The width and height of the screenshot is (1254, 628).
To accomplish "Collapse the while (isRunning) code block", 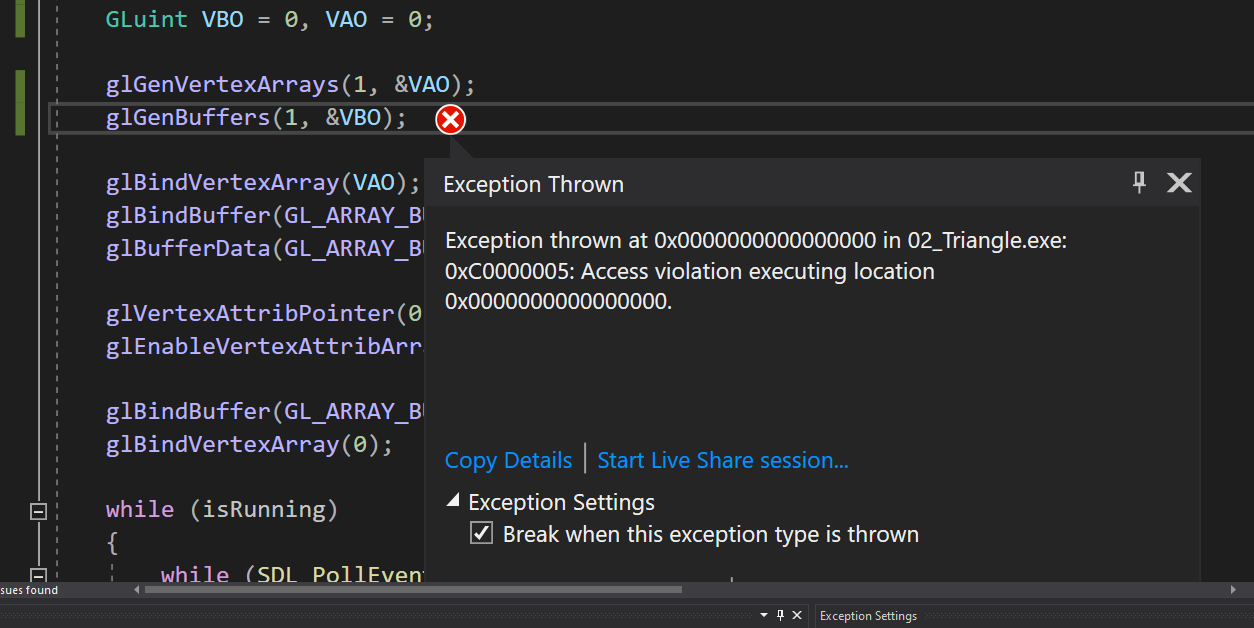I will click(38, 511).
